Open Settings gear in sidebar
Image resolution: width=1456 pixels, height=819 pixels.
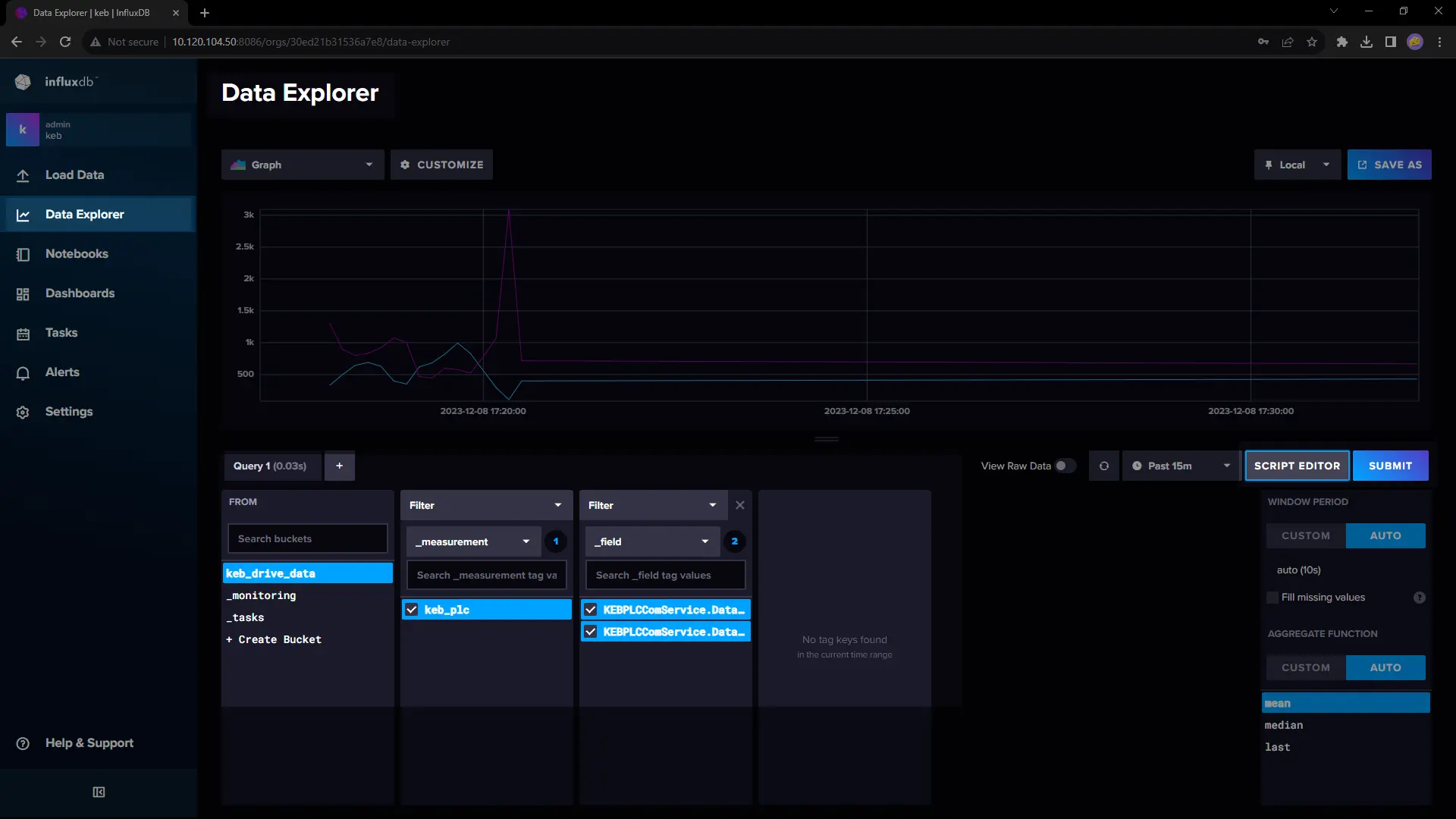tap(23, 413)
